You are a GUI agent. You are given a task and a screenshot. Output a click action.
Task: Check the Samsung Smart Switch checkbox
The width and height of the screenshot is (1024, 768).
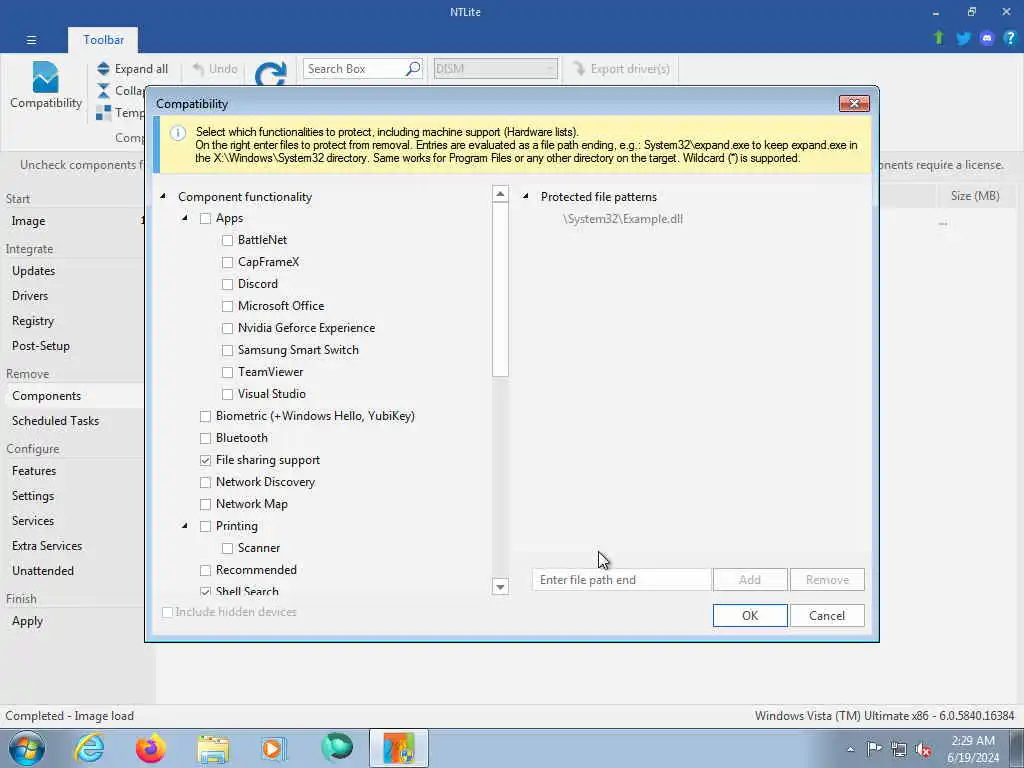point(227,351)
